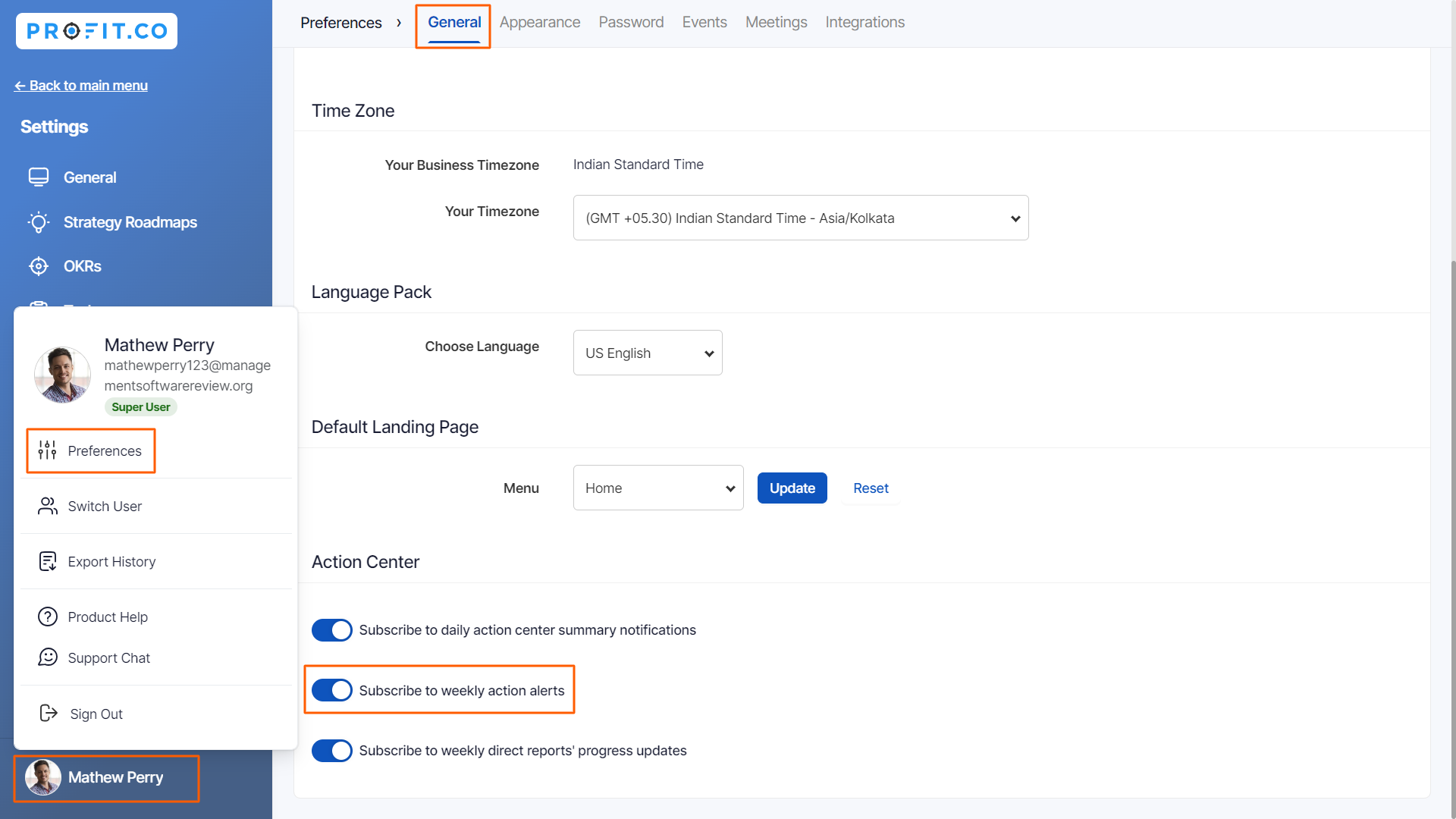Click Mathew Perry's avatar in popup card
Viewport: 1456px width, 819px height.
coord(62,375)
